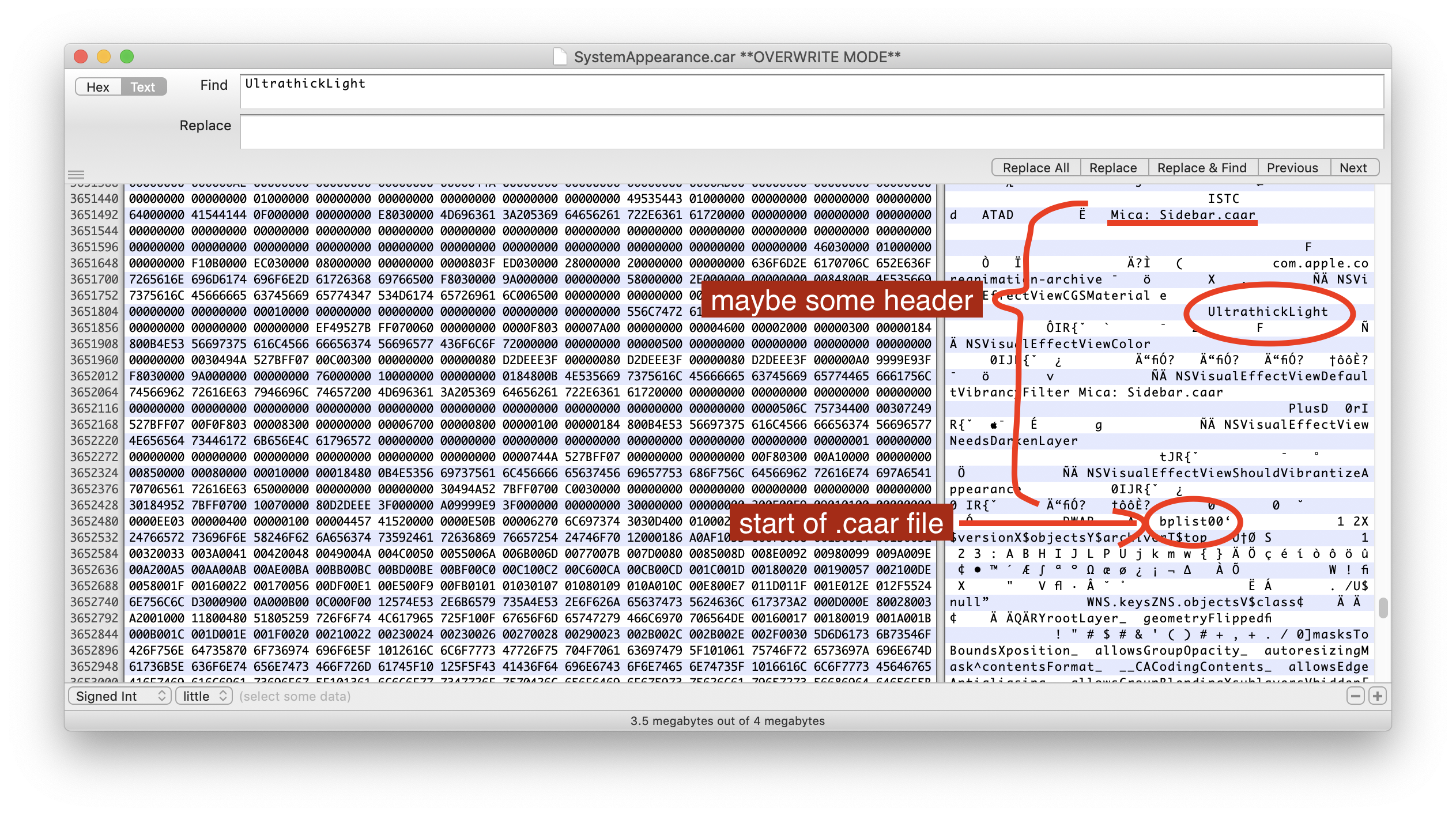Click the plus button at bottom right

pos(1378,696)
